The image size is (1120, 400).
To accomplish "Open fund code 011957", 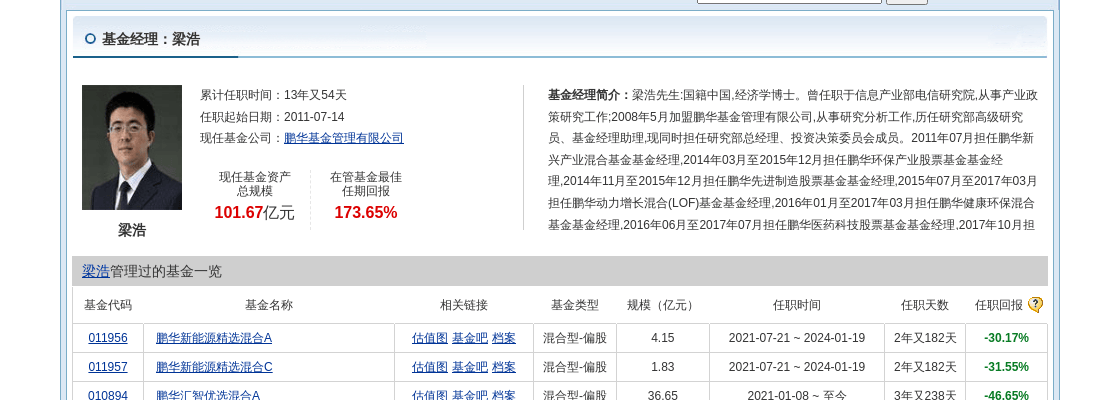I will tap(108, 367).
